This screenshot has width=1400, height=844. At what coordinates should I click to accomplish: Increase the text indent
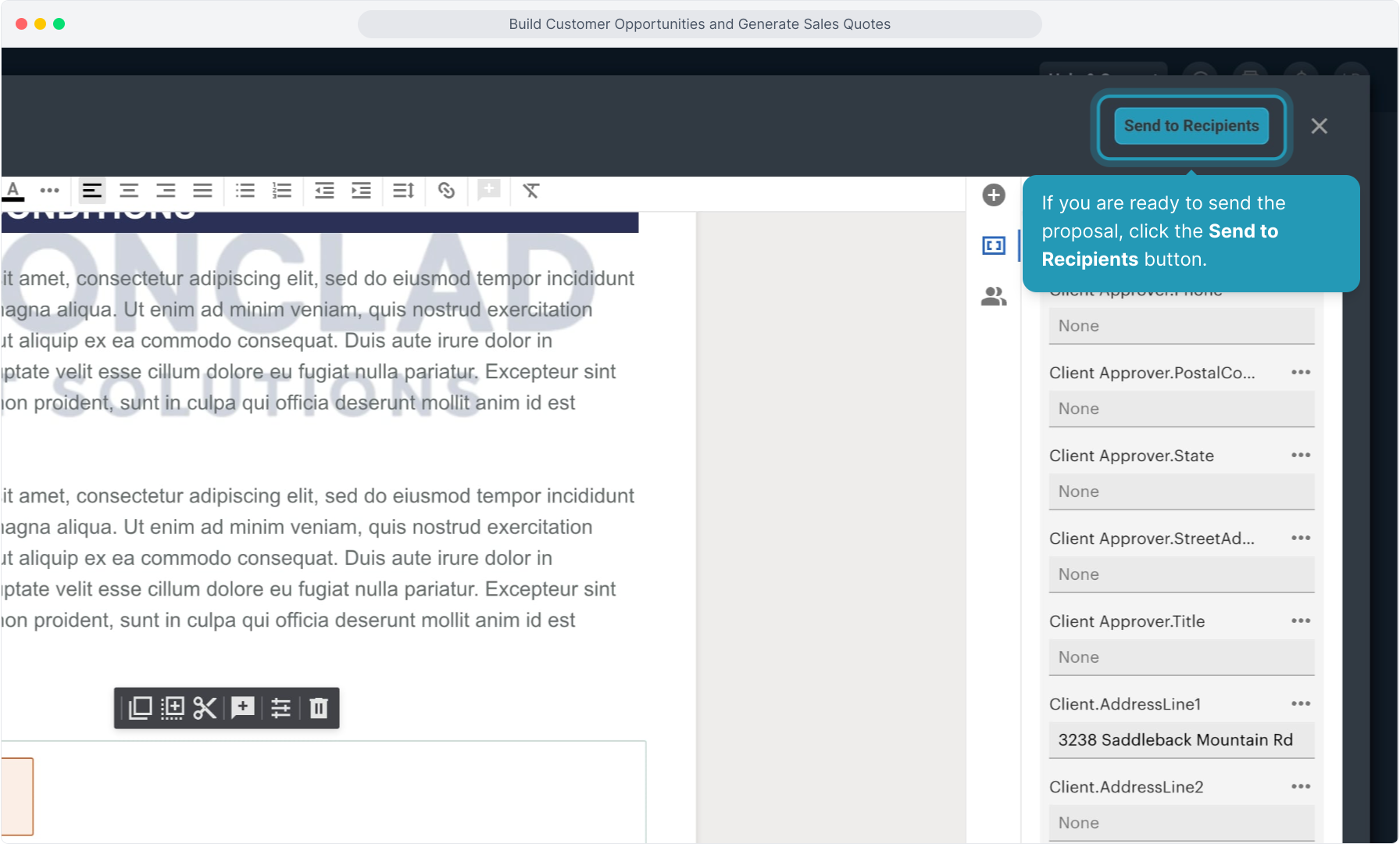[x=361, y=191]
